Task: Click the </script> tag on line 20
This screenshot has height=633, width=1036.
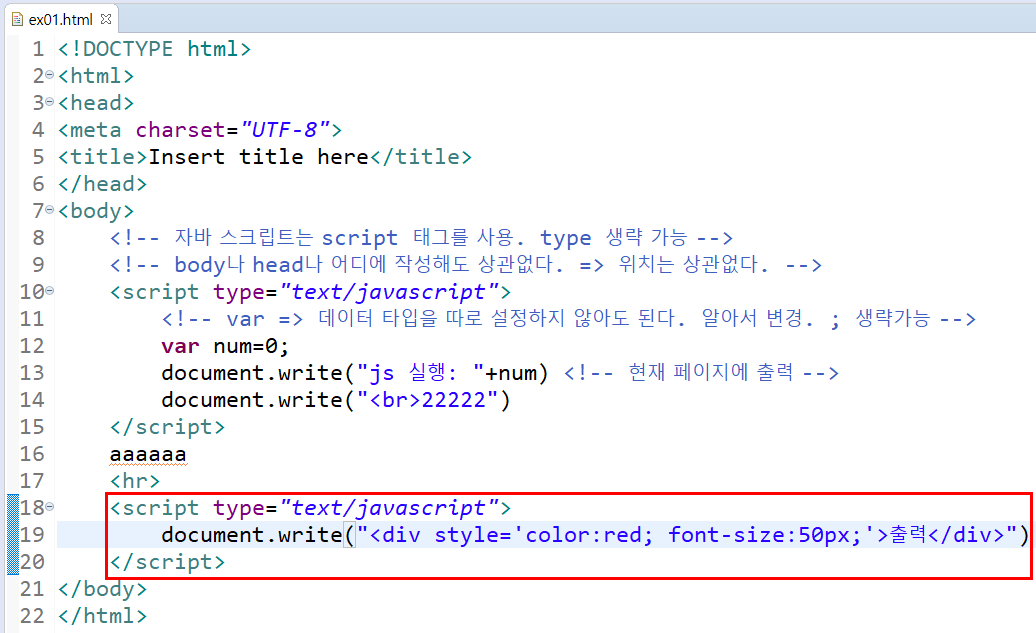Action: [168, 562]
